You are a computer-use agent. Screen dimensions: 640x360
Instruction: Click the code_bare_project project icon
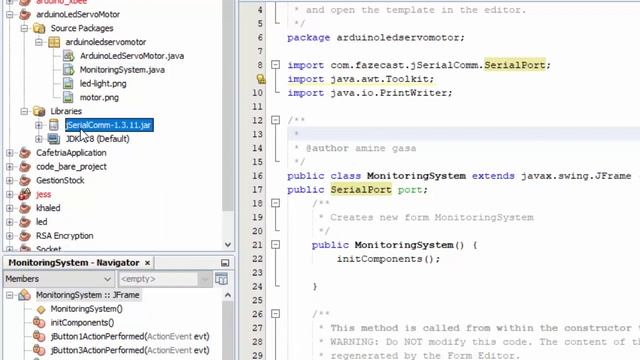(25, 167)
